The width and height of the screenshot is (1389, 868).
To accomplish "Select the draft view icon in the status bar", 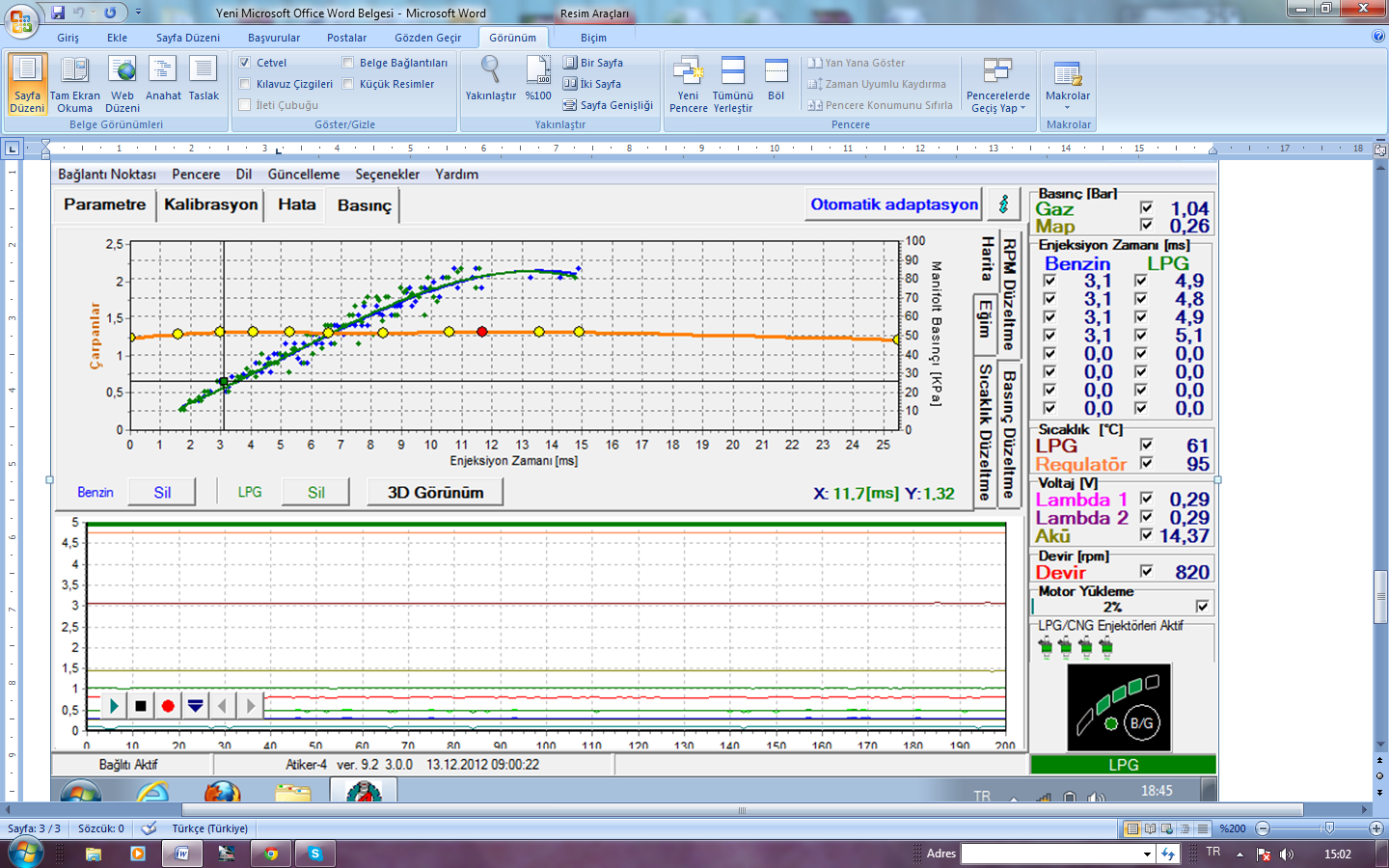I will pos(1202,828).
